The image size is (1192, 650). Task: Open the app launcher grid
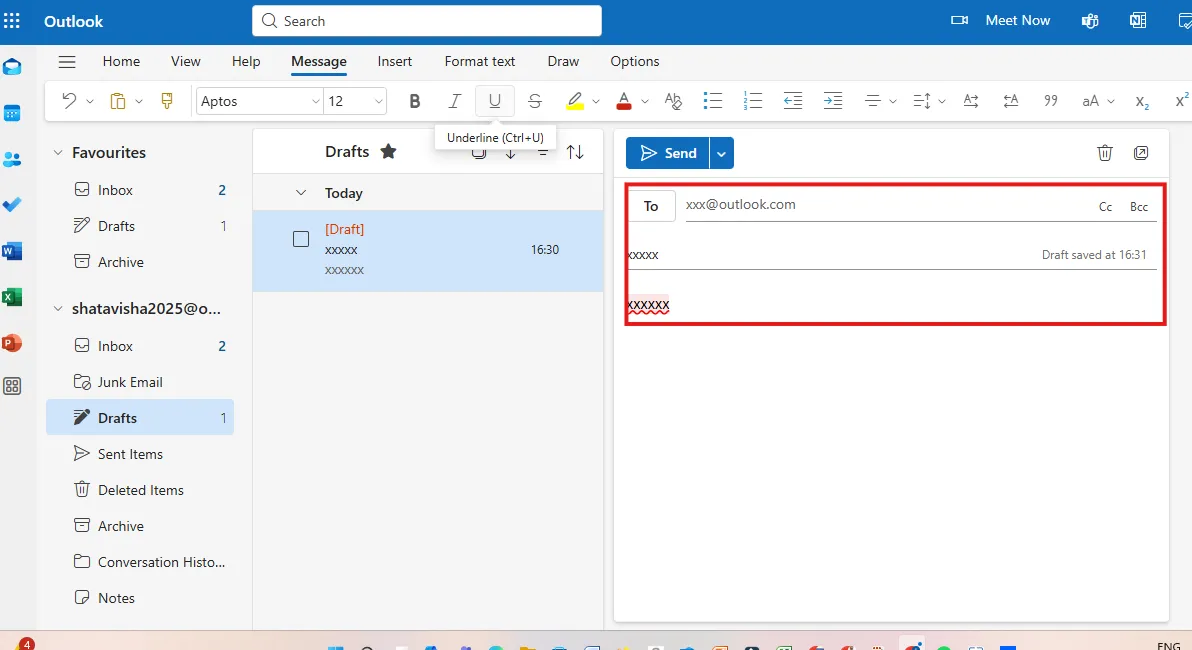coord(12,21)
